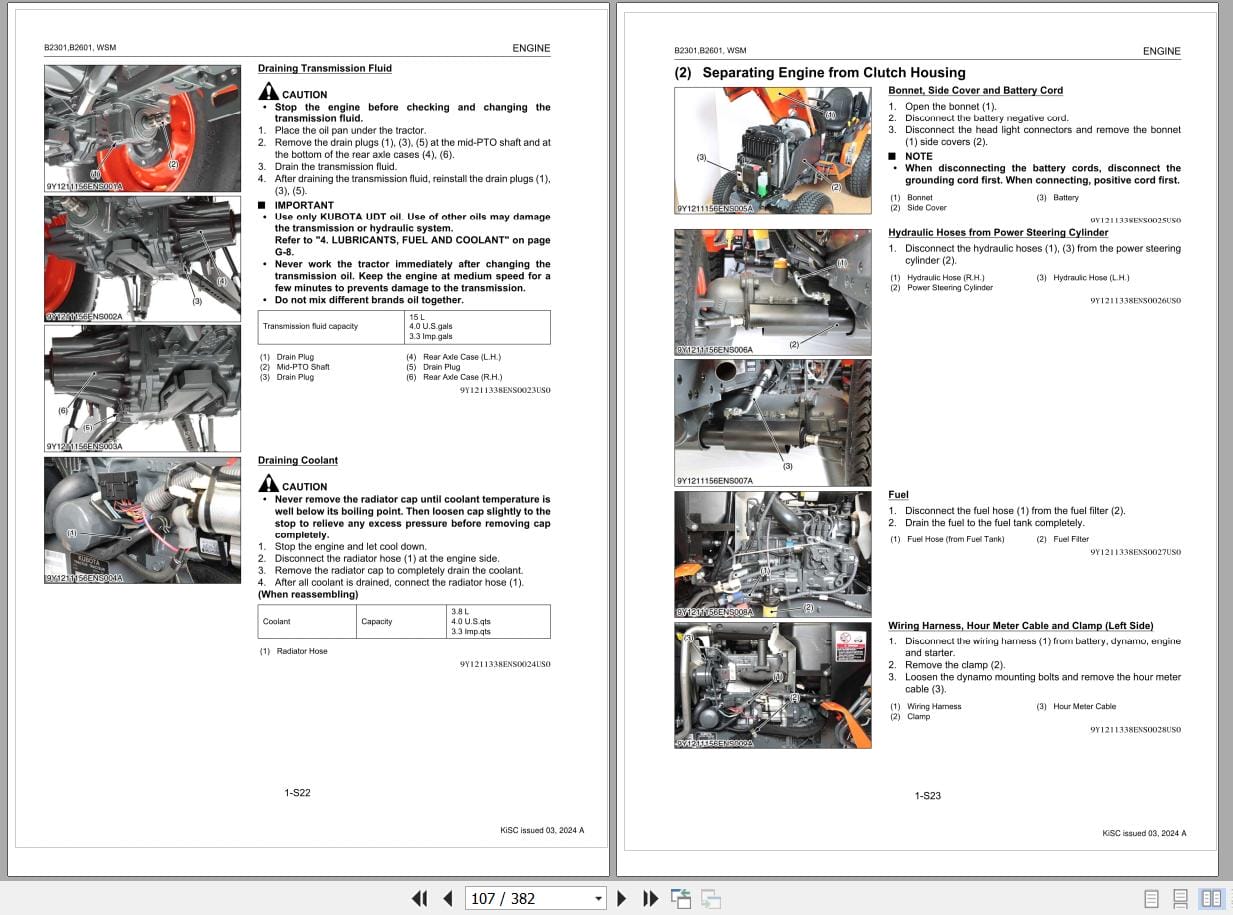Click the grayed-out split window icon
Viewport: 1233px width, 915px height.
[x=710, y=898]
